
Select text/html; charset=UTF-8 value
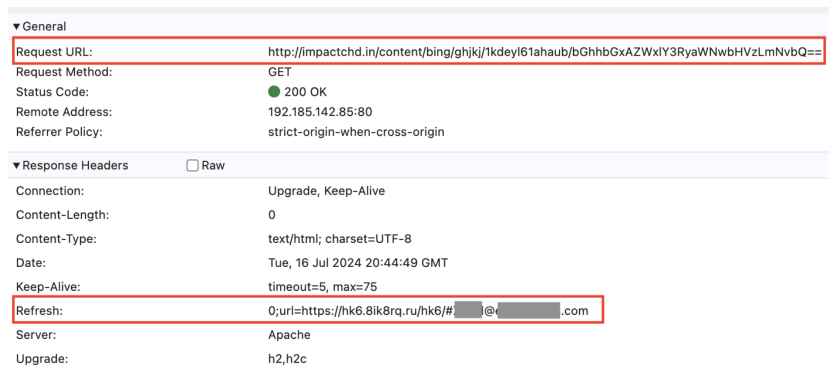[340, 239]
